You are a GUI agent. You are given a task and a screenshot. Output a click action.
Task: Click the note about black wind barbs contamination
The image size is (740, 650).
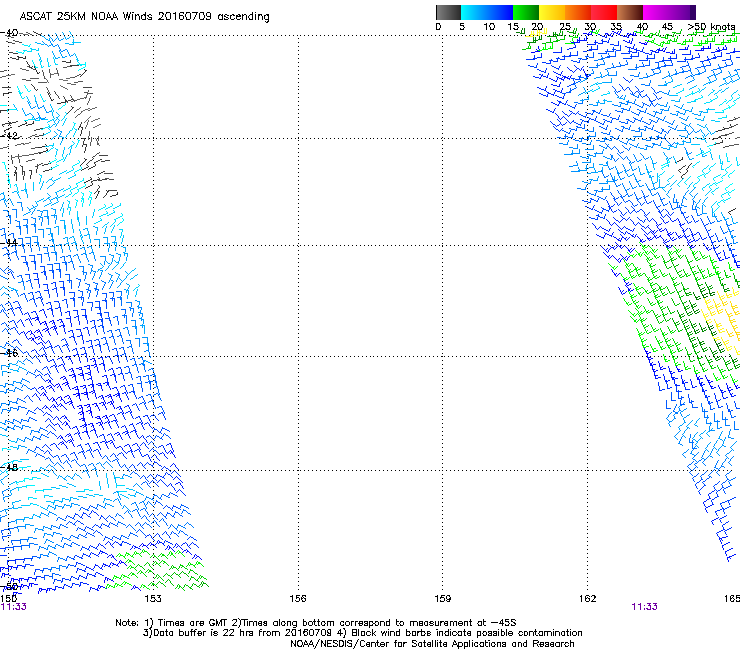pos(460,633)
